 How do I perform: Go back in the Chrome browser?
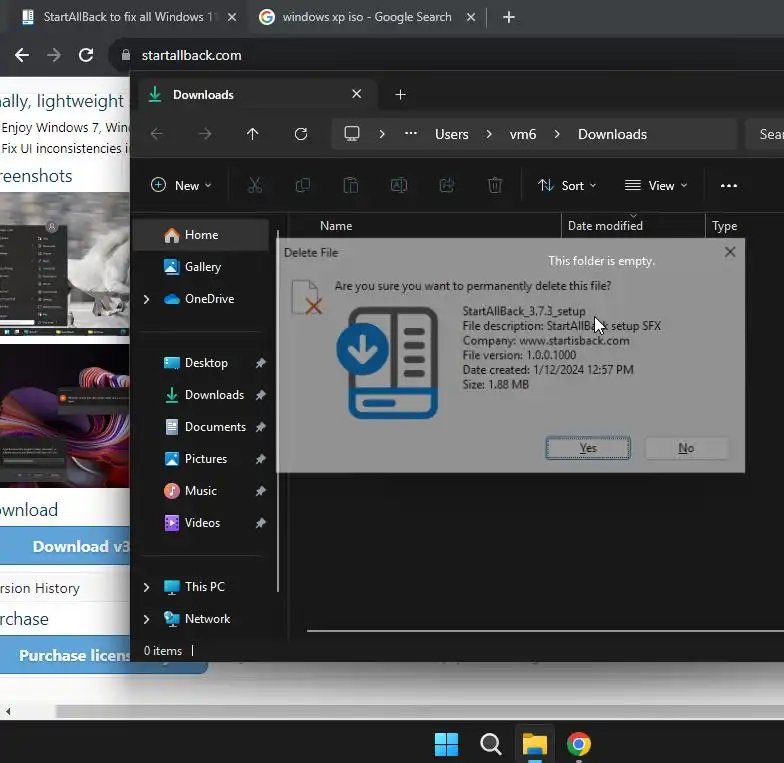[22, 54]
